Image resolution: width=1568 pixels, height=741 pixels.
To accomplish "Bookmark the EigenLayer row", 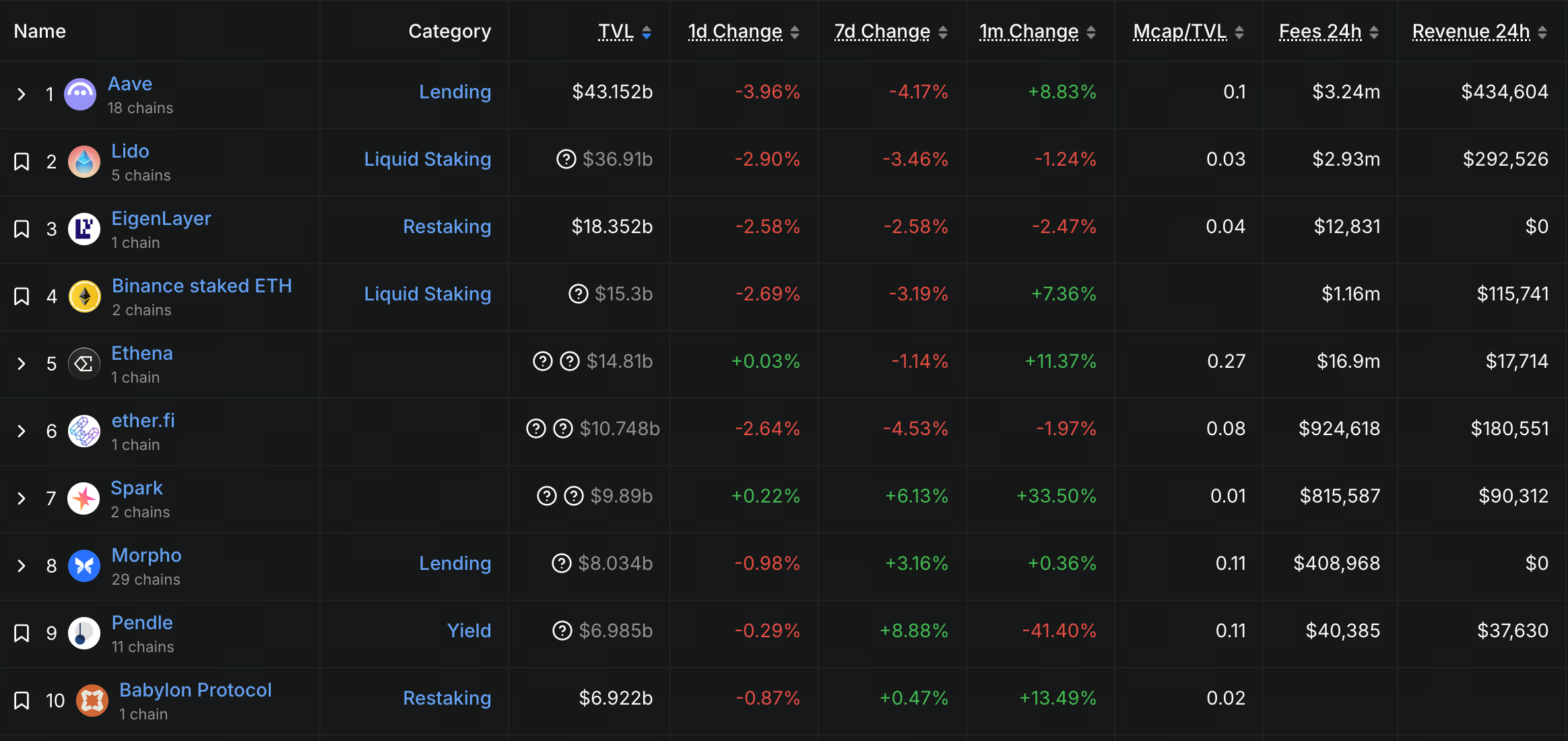I will click(22, 229).
